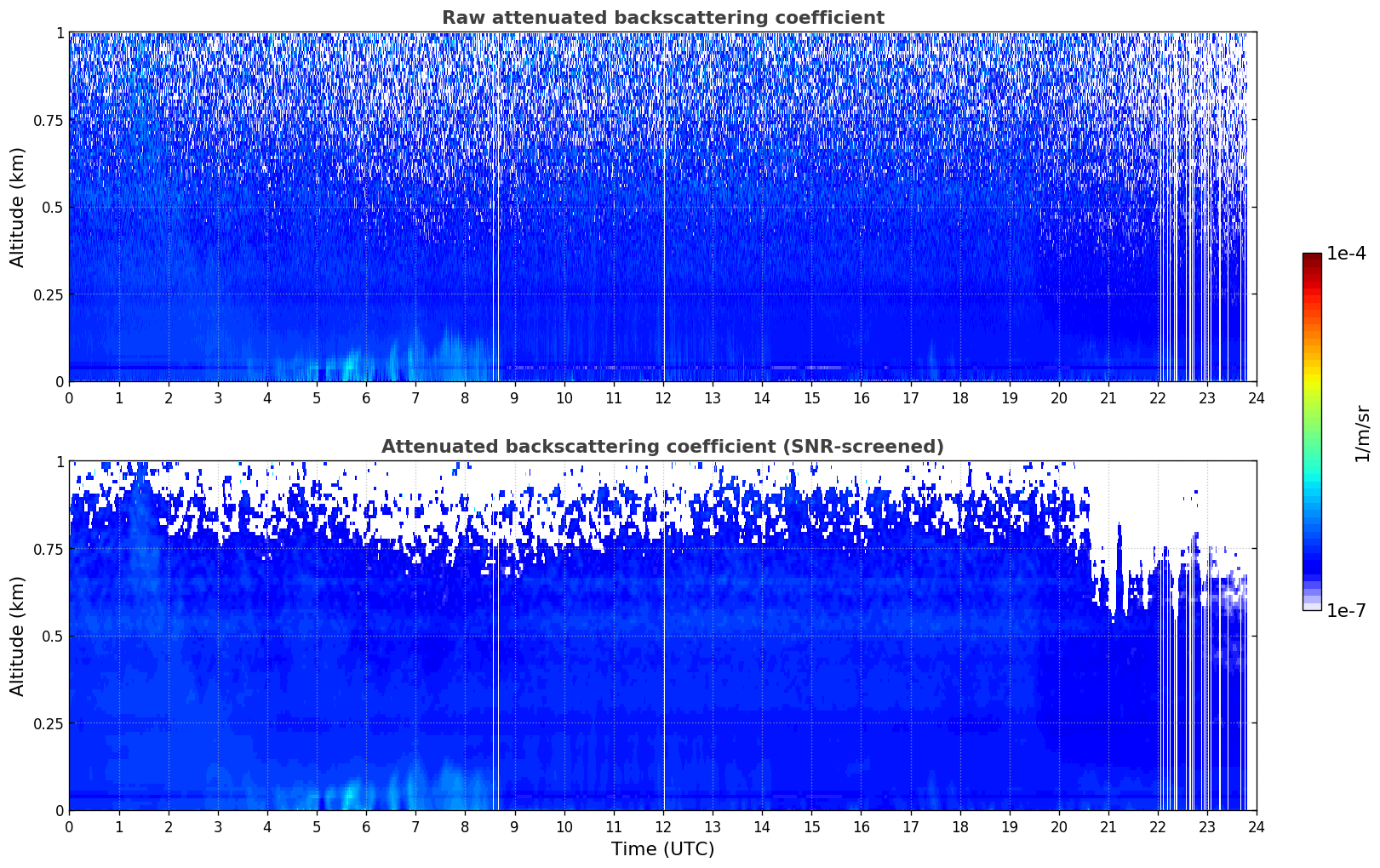Select hour 24 tick label on bottom plot
The image size is (1380, 868).
pyautogui.click(x=1256, y=826)
